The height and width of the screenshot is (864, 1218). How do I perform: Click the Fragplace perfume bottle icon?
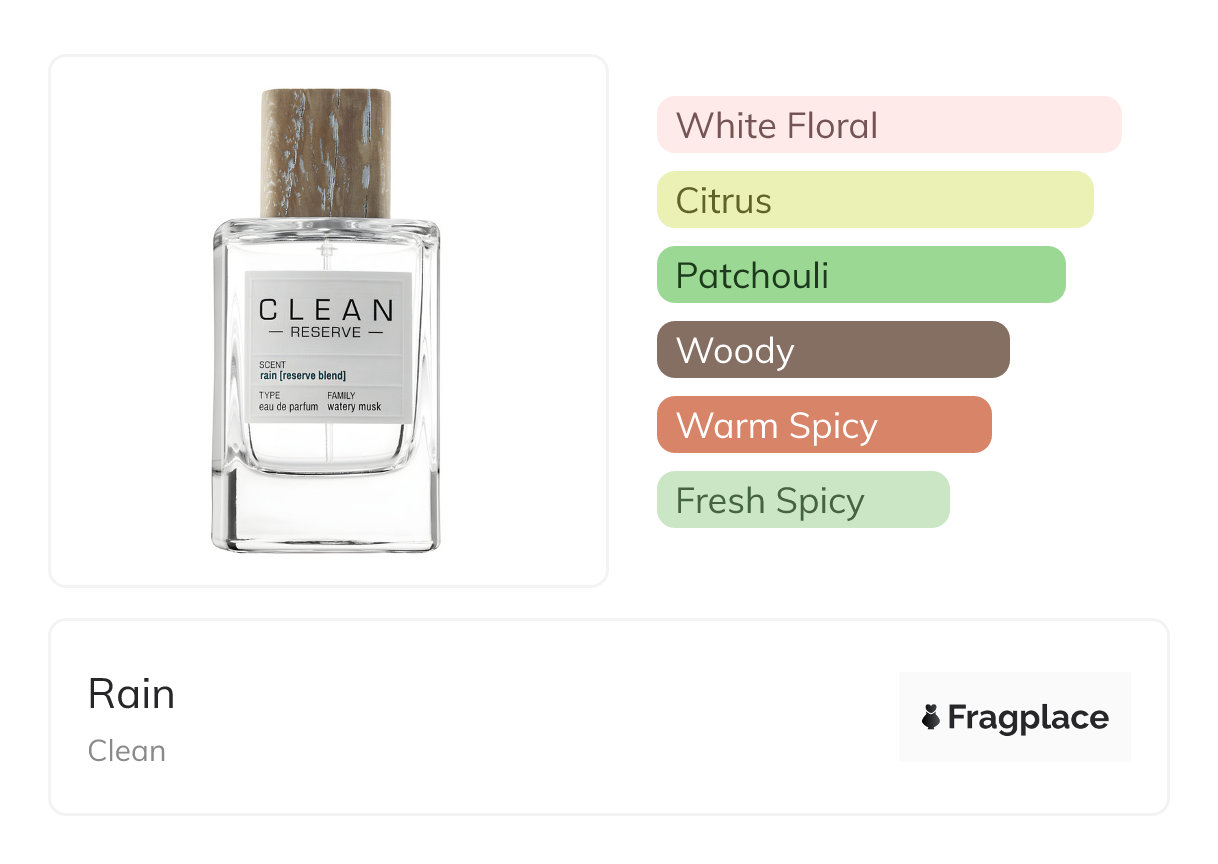(x=931, y=717)
